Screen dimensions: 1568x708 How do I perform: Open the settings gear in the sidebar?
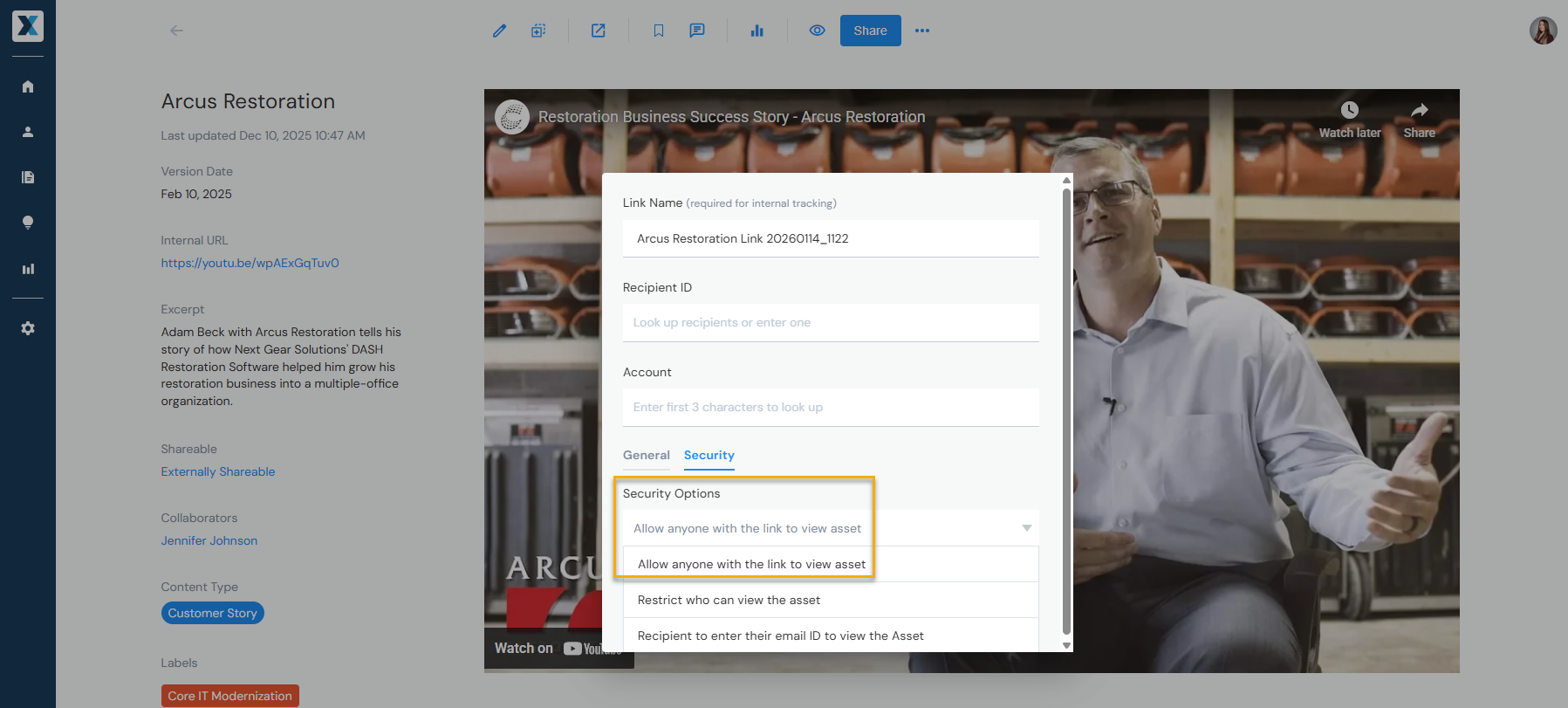pyautogui.click(x=28, y=328)
